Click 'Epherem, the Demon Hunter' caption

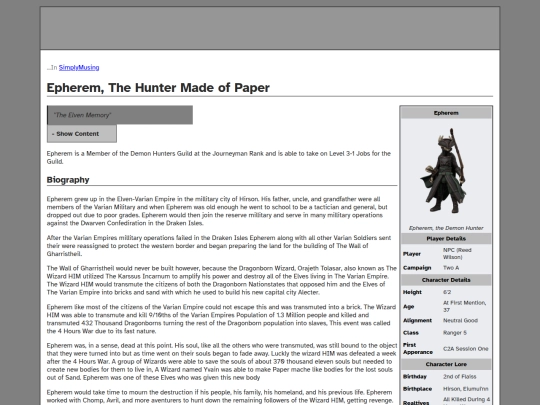446,228
